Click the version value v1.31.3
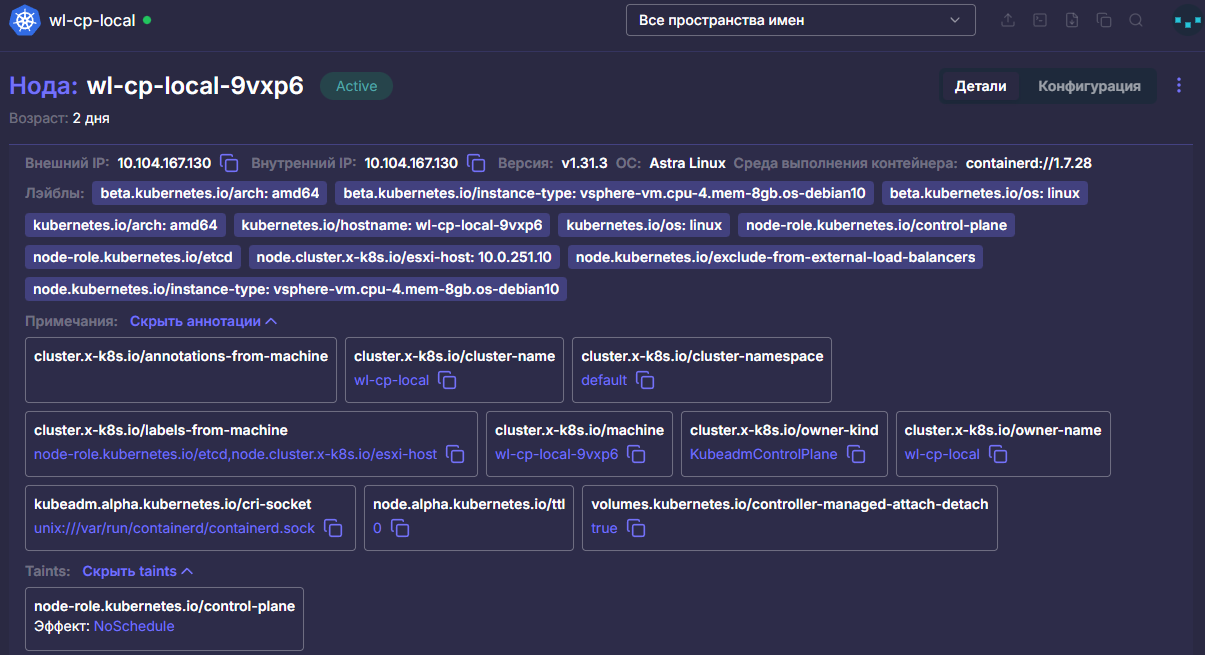1205x655 pixels. point(584,163)
